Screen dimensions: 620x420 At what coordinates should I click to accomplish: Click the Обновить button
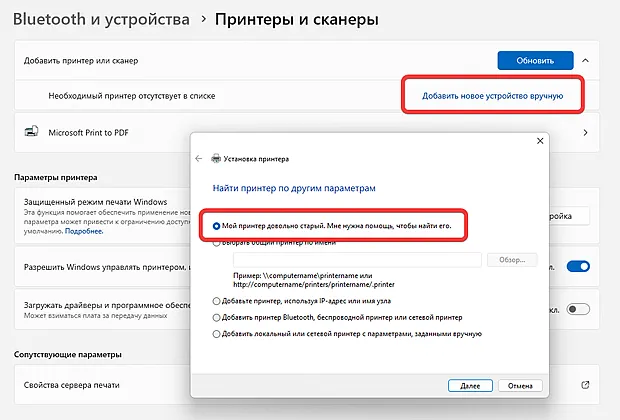(535, 61)
